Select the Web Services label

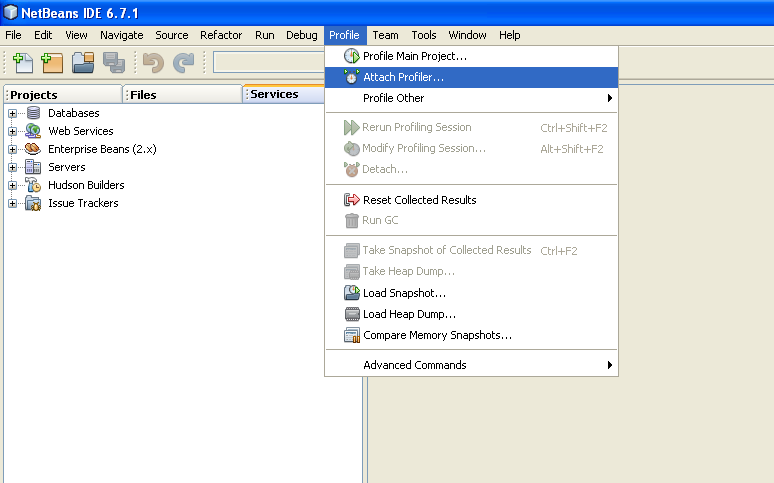(x=81, y=131)
